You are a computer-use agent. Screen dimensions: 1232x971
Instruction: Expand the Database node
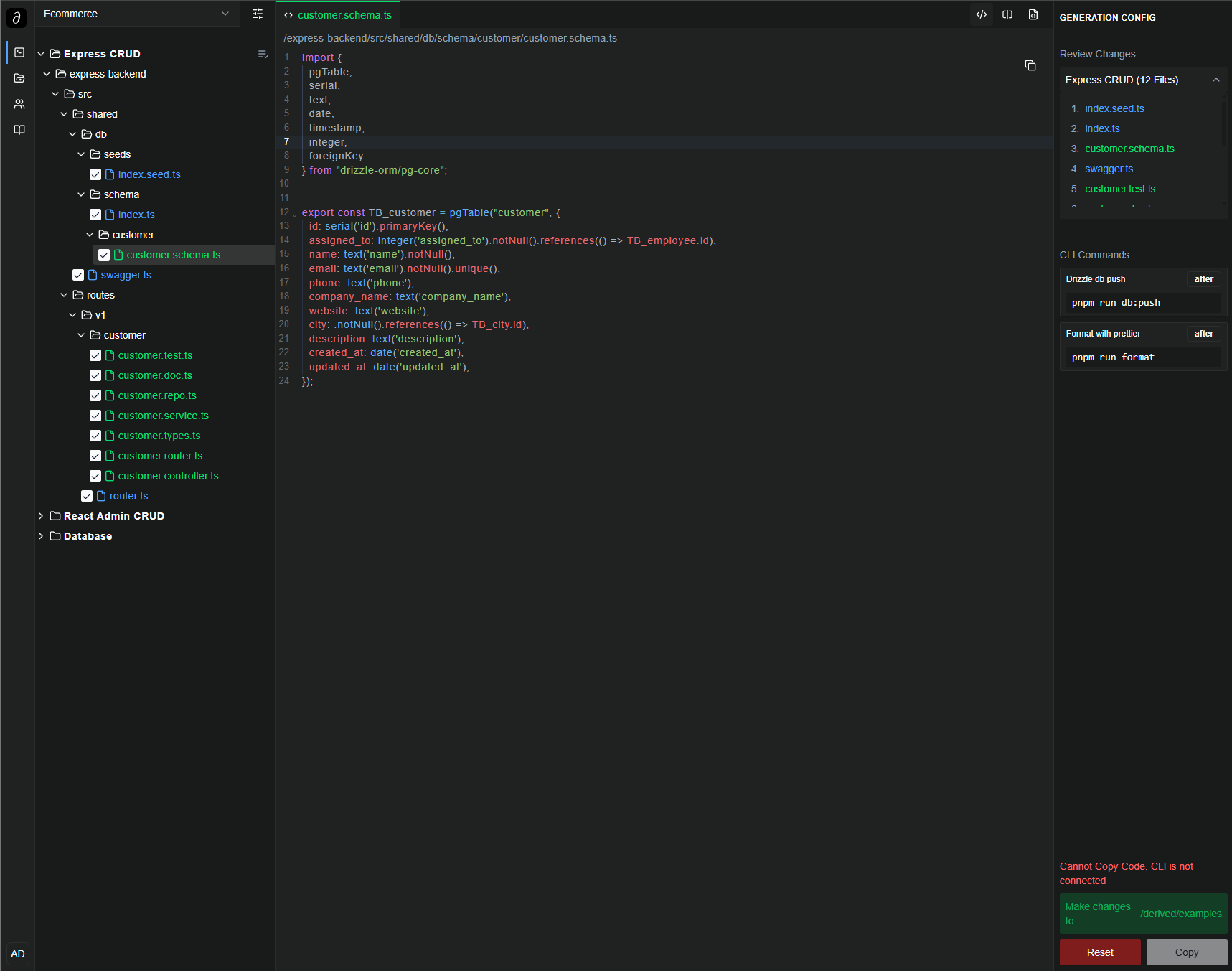tap(41, 536)
